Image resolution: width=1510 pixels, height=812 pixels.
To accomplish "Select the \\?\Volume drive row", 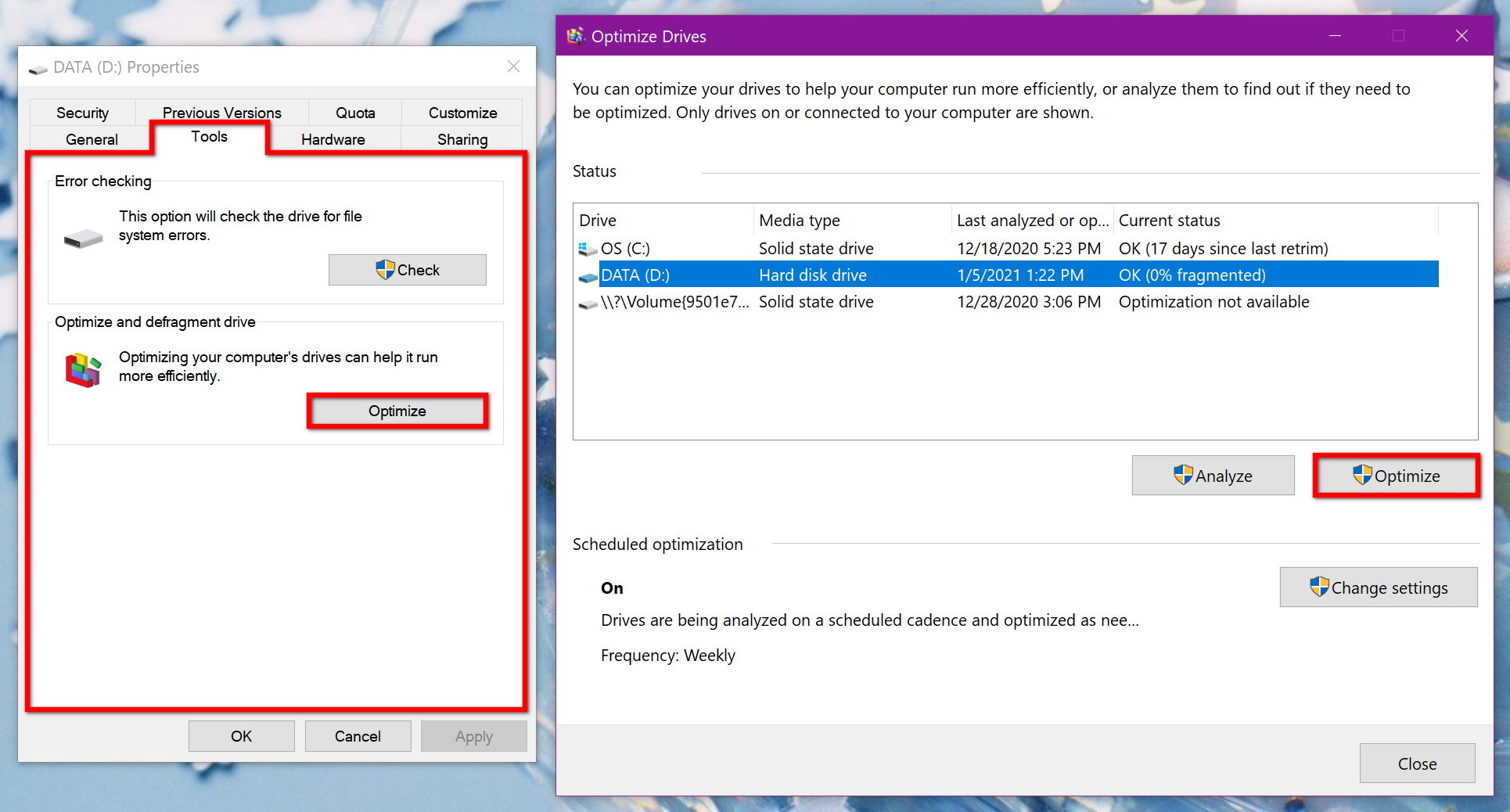I will 861,303.
